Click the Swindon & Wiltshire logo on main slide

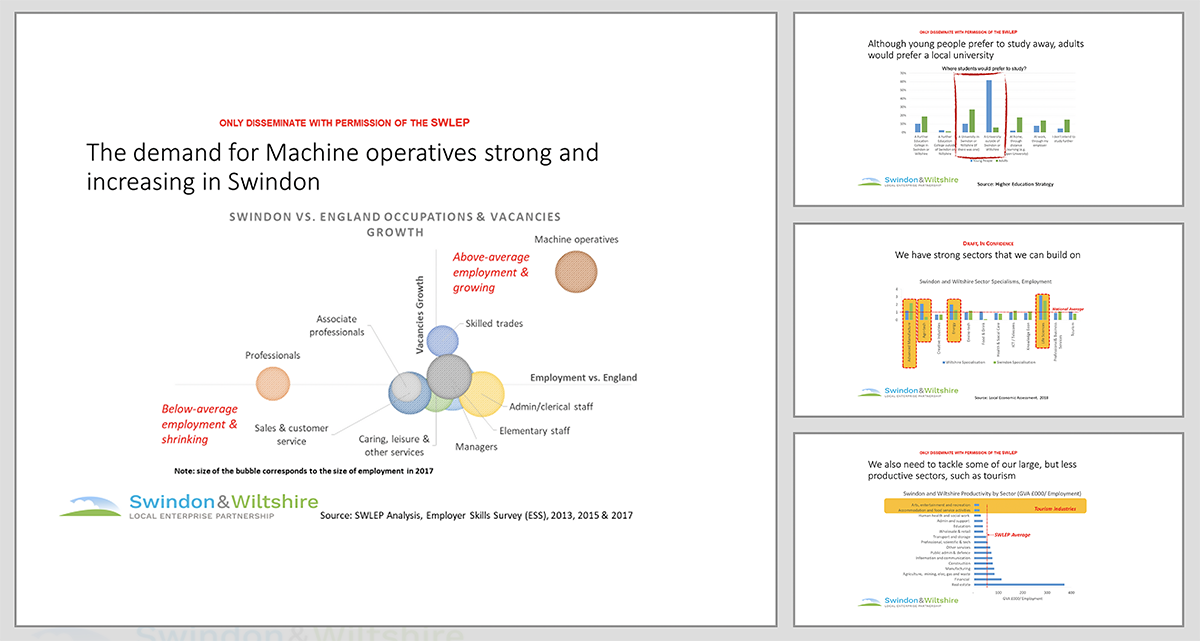pyautogui.click(x=188, y=506)
